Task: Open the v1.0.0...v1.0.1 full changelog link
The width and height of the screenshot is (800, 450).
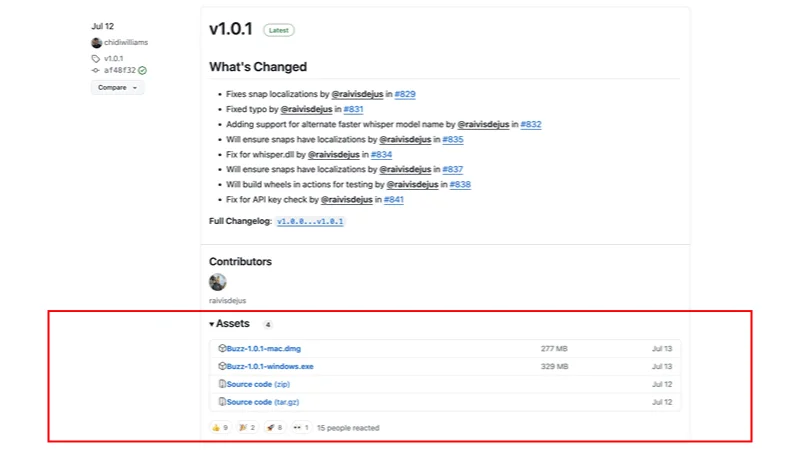Action: [310, 221]
